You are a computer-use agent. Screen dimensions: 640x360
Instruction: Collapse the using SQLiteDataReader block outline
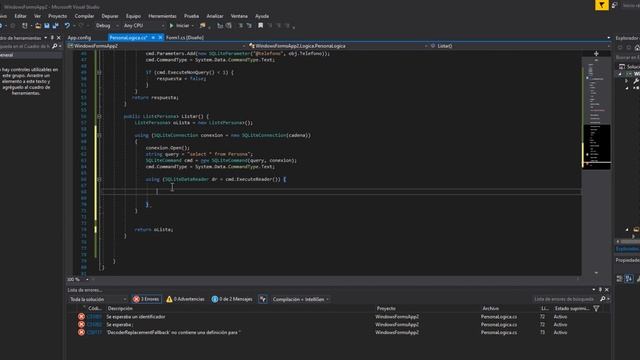click(x=99, y=179)
